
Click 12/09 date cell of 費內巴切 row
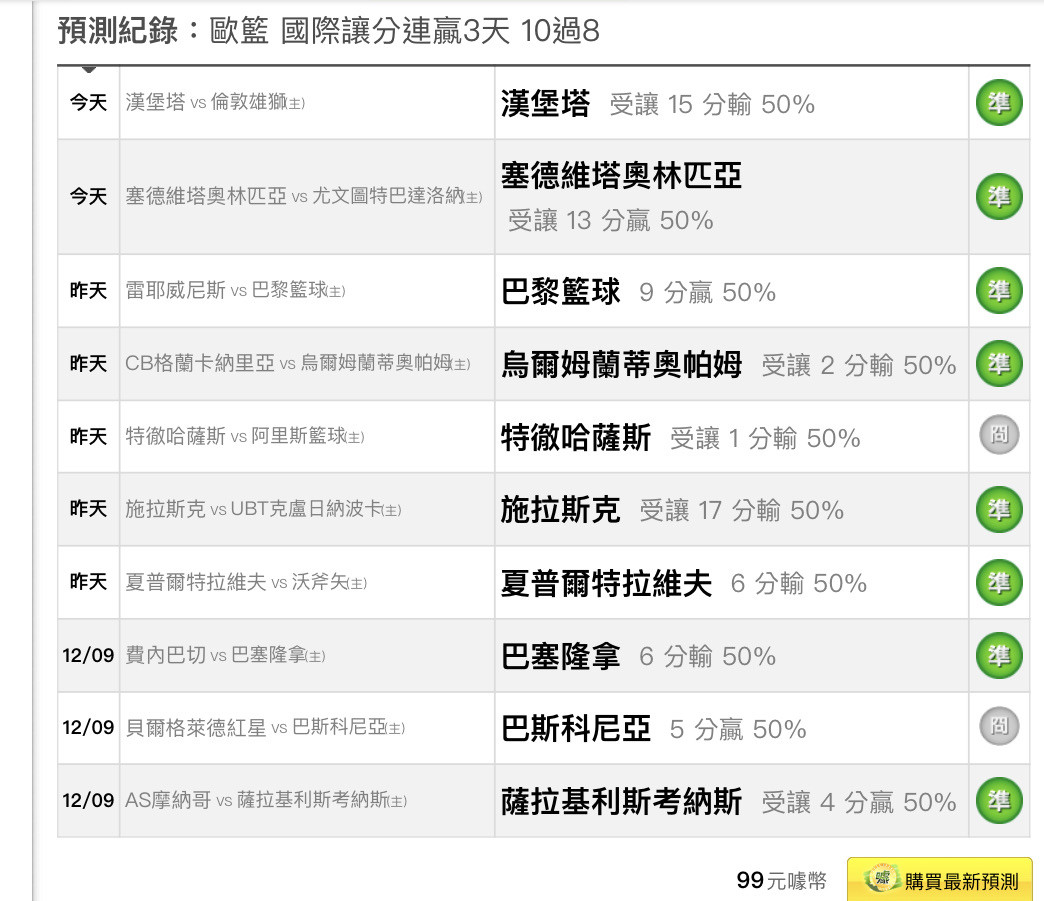pyautogui.click(x=89, y=655)
